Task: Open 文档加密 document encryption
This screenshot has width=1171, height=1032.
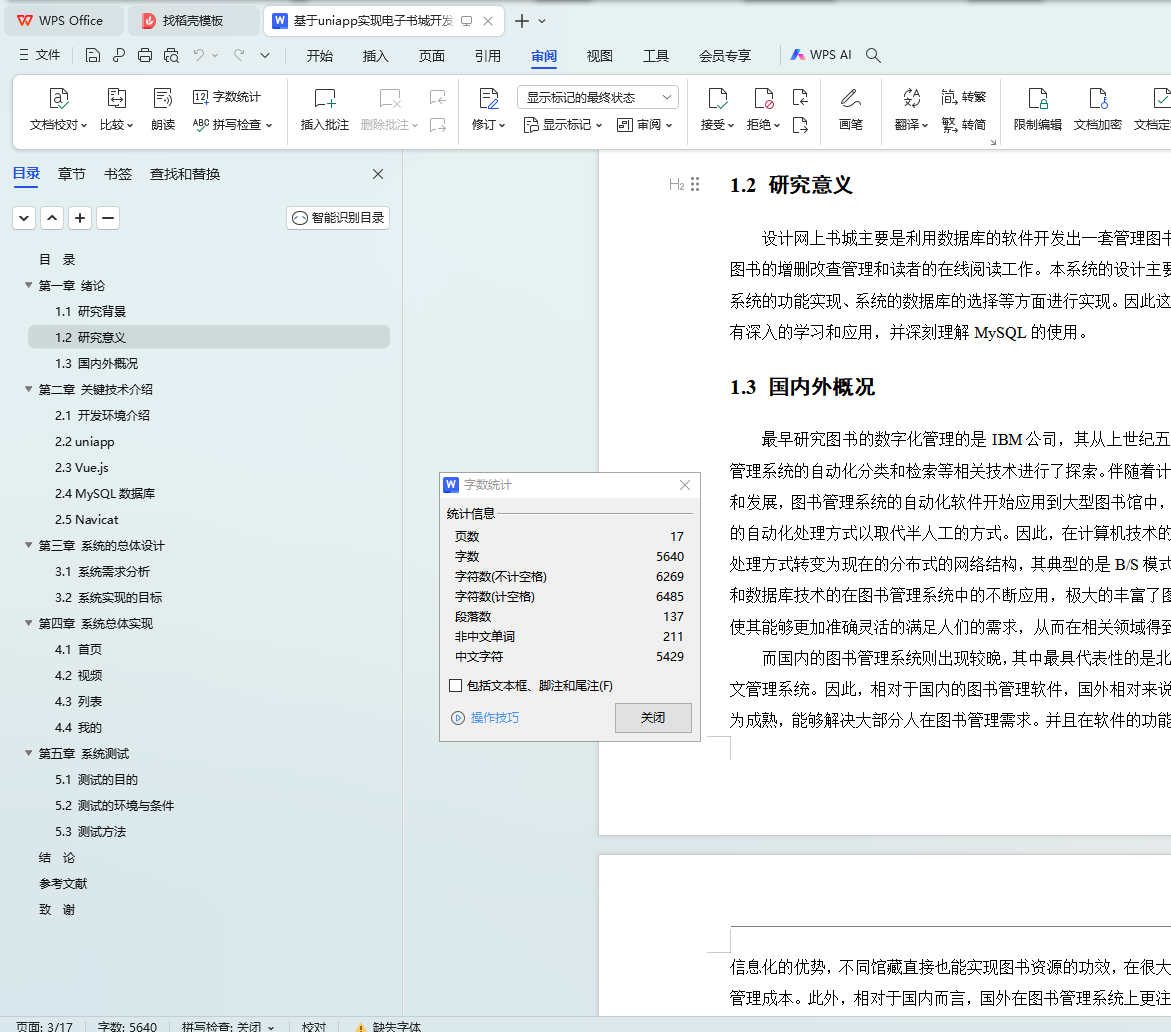Action: (1097, 110)
